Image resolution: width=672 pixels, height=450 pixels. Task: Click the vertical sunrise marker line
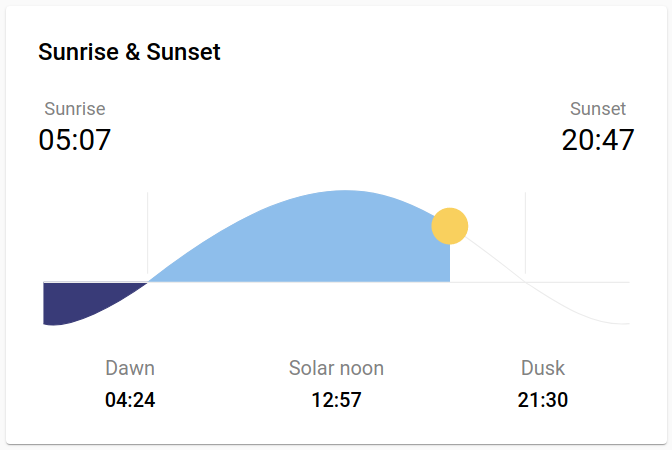coord(148,230)
